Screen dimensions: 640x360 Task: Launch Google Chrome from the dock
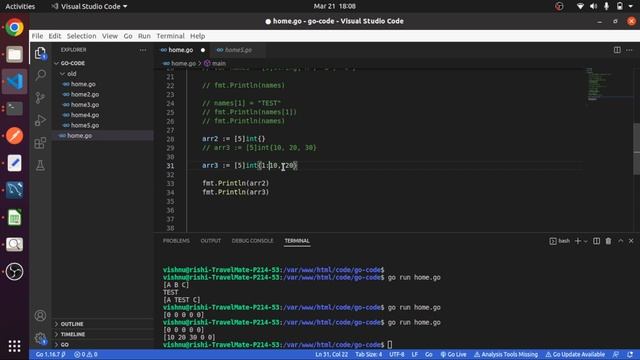14,27
